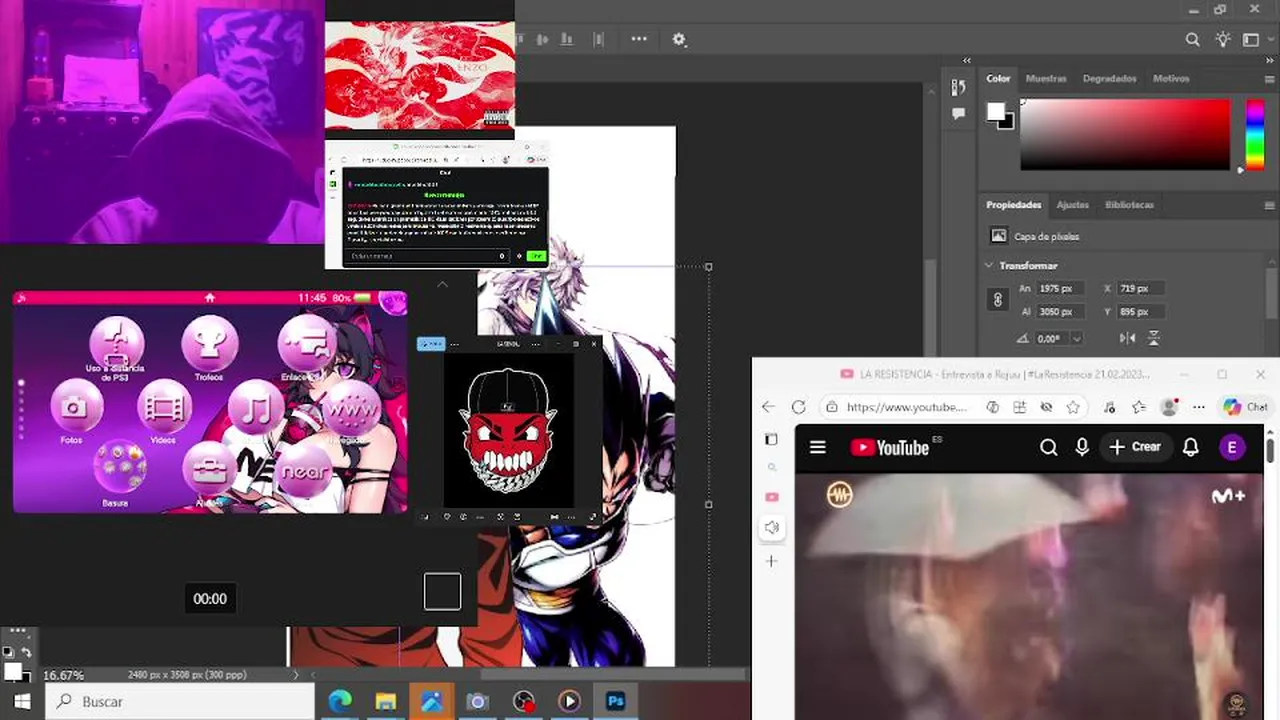Image resolution: width=1280 pixels, height=720 pixels.
Task: Open the near bubble in PS Vita window
Action: 304,472
